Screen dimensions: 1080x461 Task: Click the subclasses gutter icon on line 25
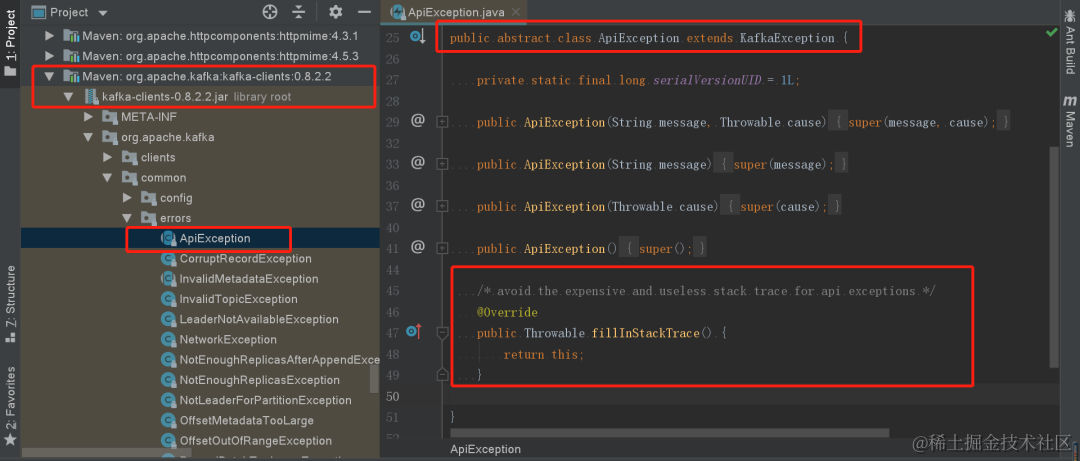418,37
